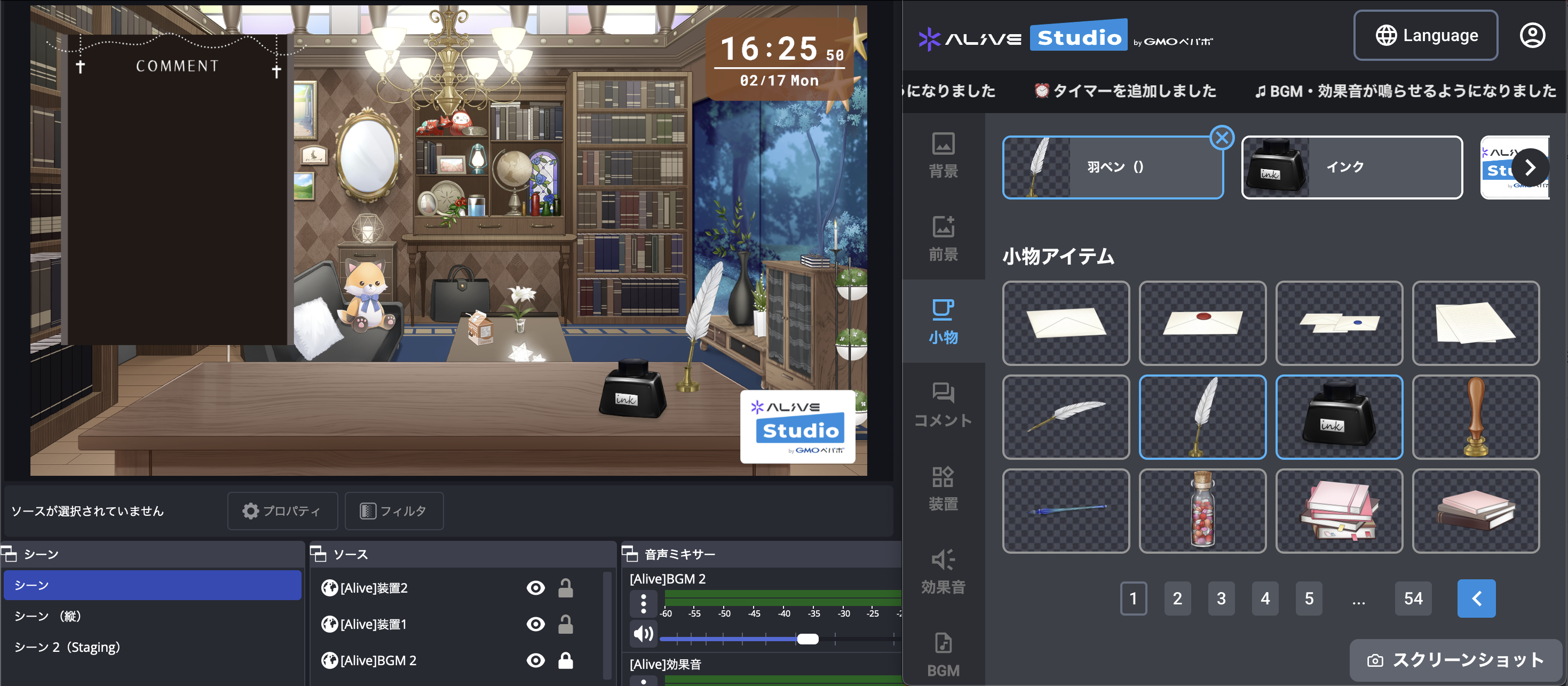Viewport: 1568px width, 686px height.
Task: Open the Language selector
Action: pos(1426,35)
